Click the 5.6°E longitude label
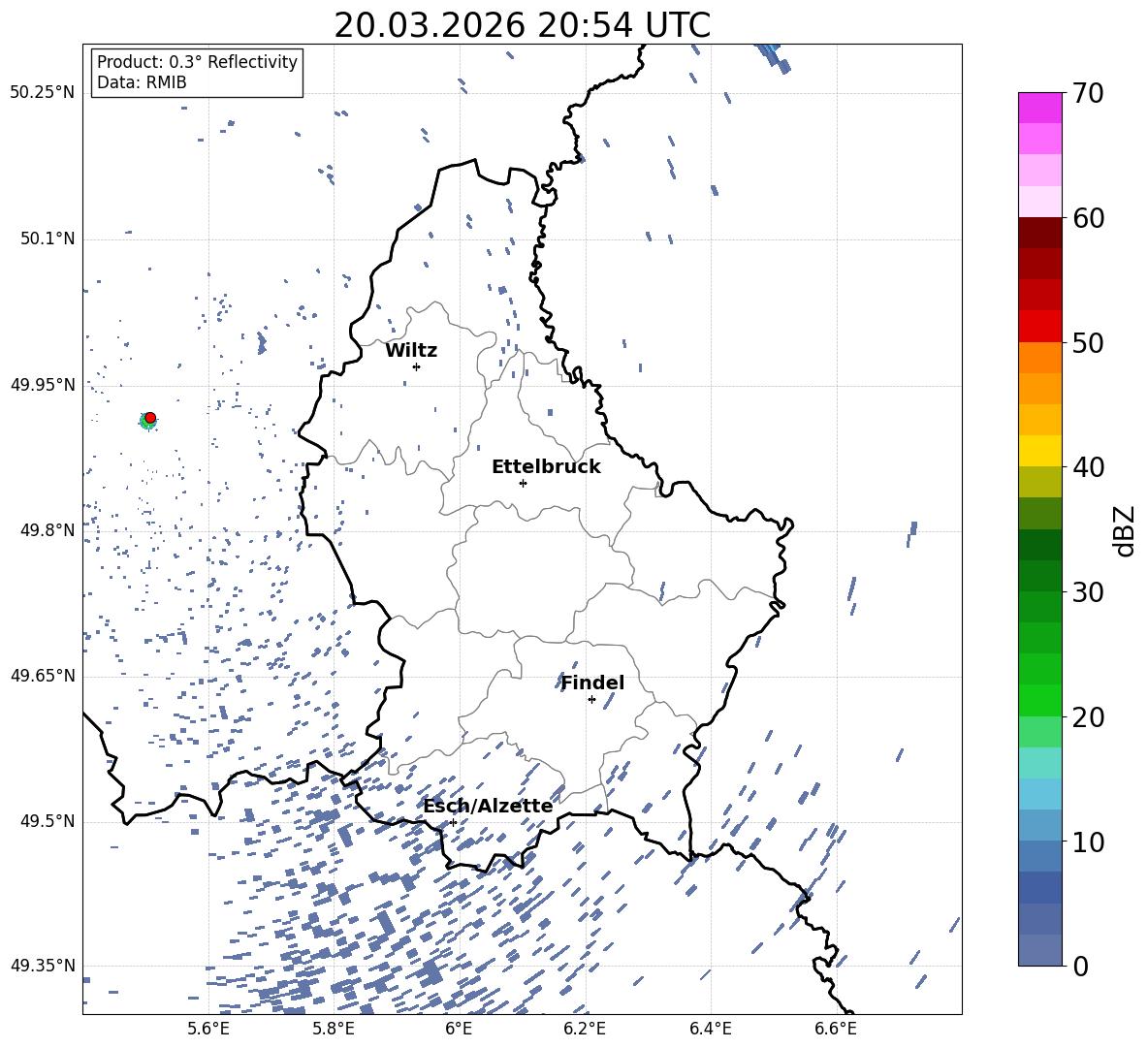The height and width of the screenshot is (1048, 1148). point(208,1029)
